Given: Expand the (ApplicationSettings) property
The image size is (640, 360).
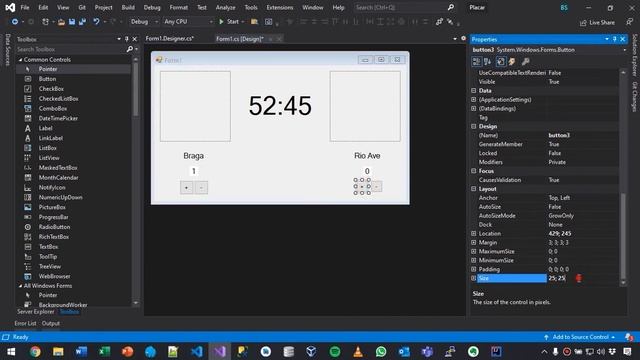Looking at the screenshot, I should pos(473,100).
